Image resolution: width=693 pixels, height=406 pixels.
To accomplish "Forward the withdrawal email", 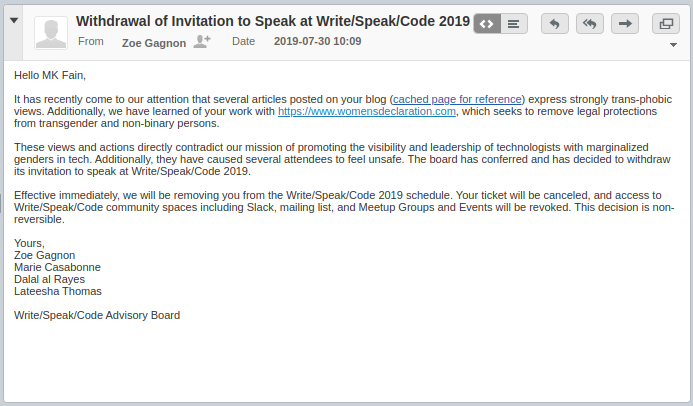I will click(x=624, y=24).
